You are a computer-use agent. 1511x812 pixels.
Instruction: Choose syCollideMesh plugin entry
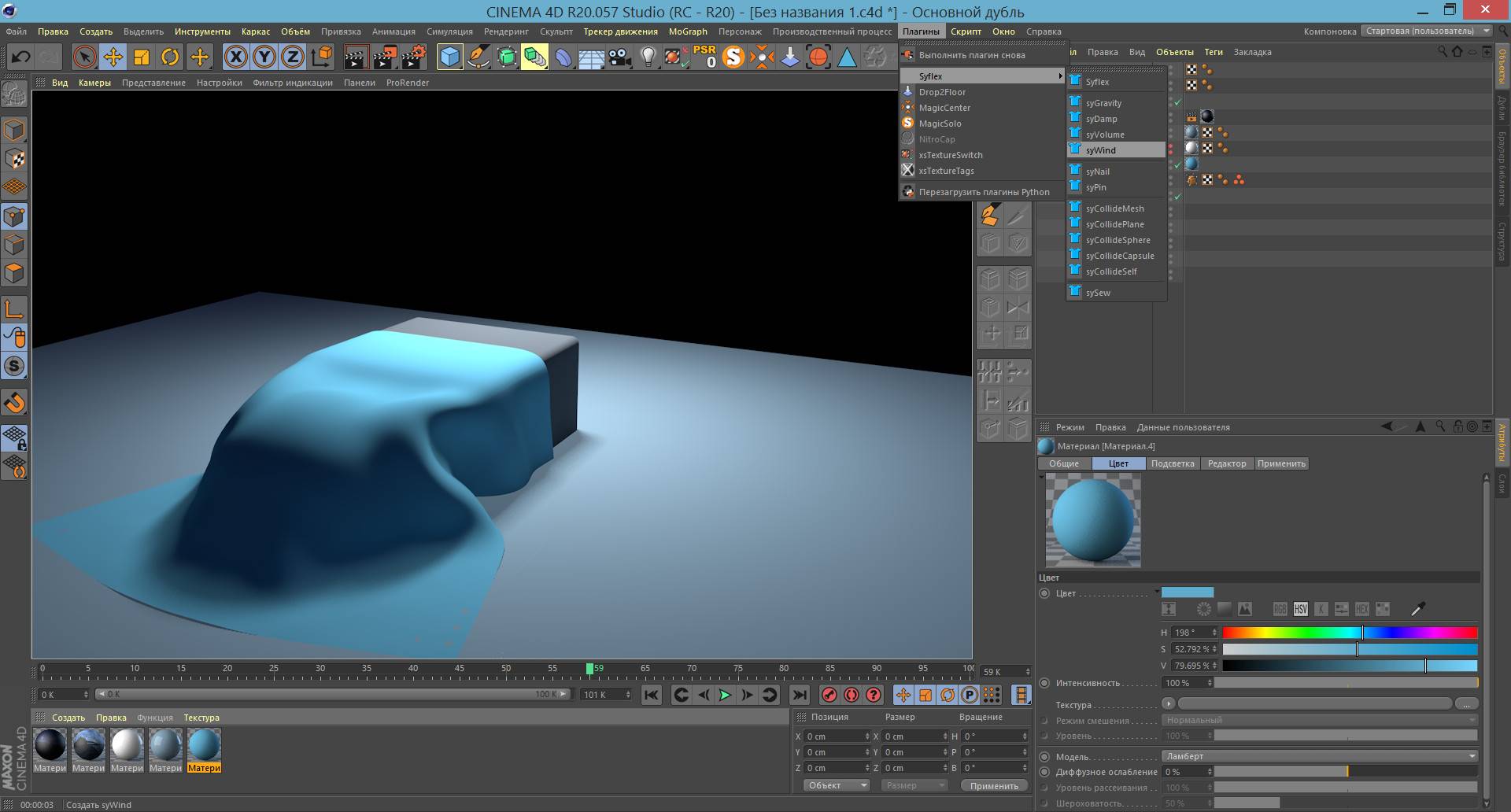click(1116, 208)
